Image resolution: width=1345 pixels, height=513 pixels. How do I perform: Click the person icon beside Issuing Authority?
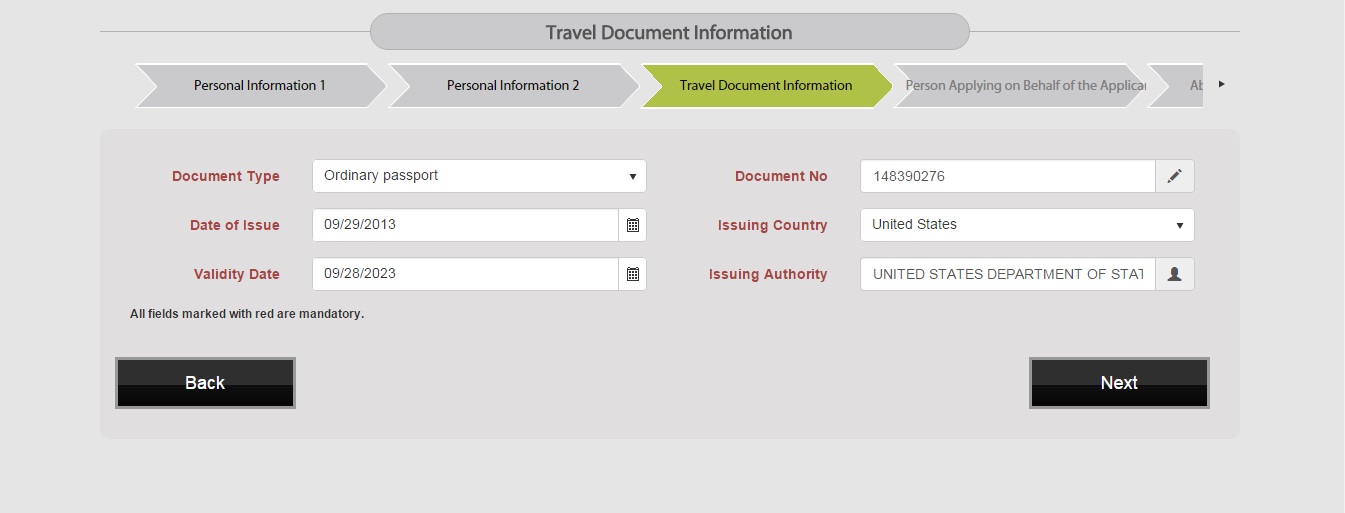pyautogui.click(x=1175, y=274)
